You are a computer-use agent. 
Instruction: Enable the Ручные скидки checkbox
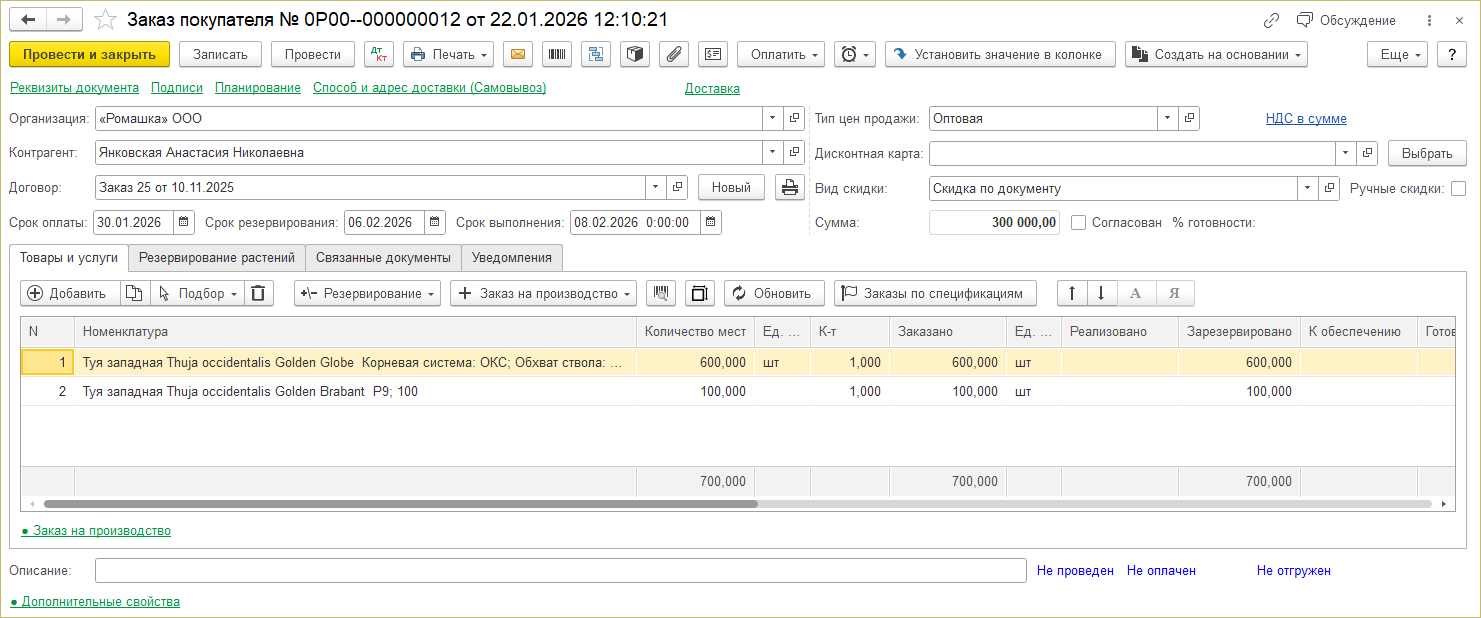[x=1458, y=188]
